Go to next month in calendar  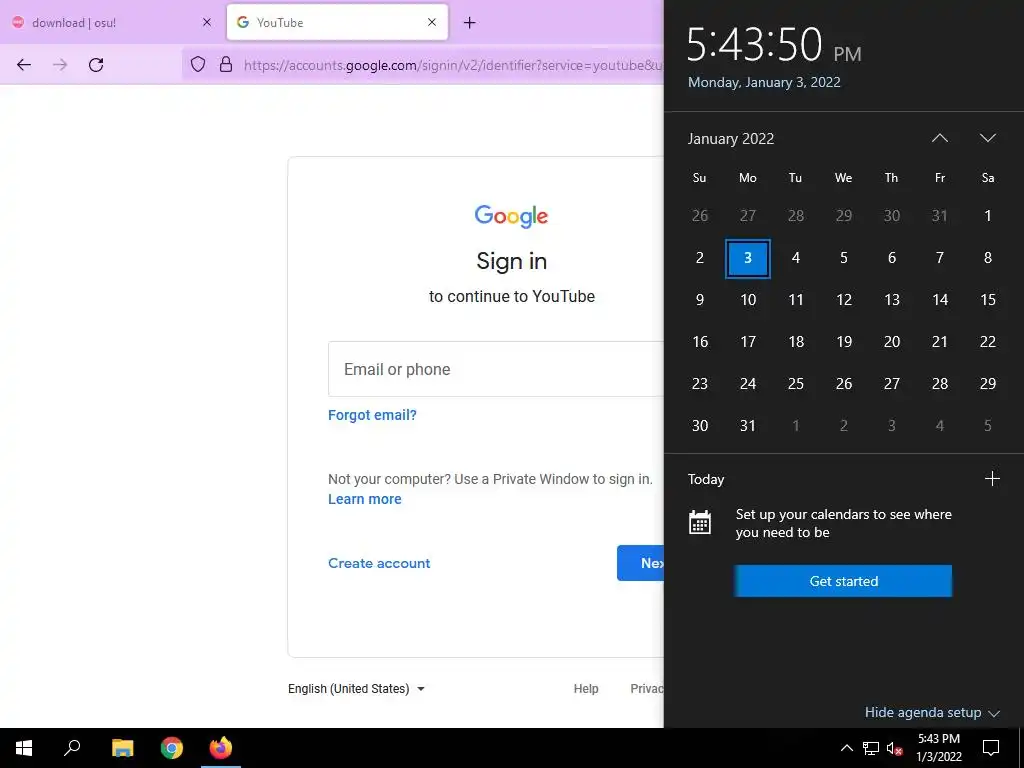click(987, 138)
